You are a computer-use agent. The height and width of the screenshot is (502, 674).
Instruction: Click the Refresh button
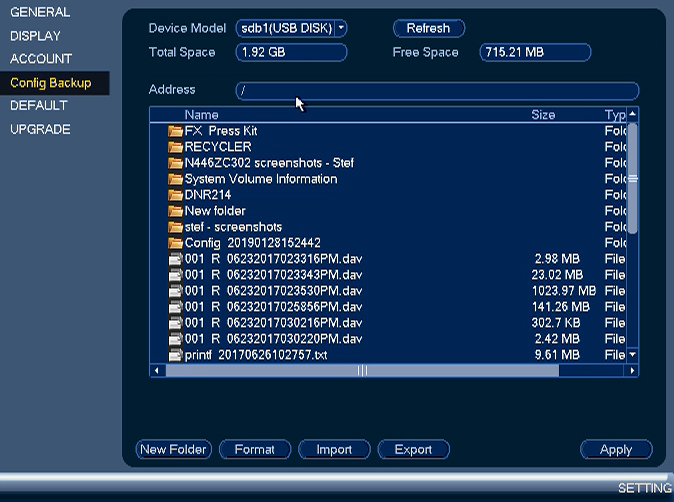click(x=429, y=28)
